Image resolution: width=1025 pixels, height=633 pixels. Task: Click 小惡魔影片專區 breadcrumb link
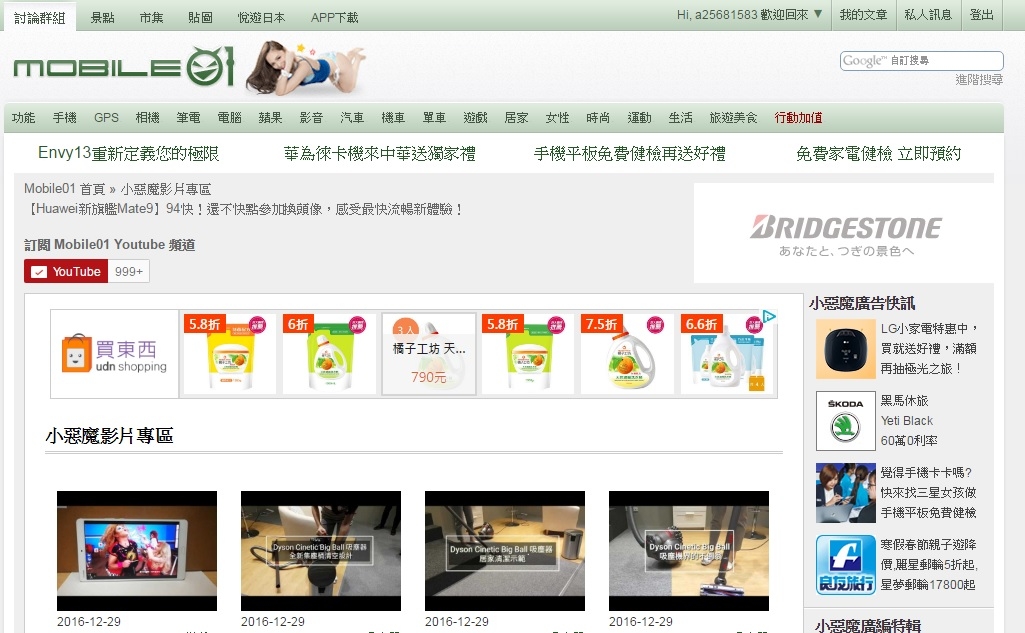coord(166,189)
